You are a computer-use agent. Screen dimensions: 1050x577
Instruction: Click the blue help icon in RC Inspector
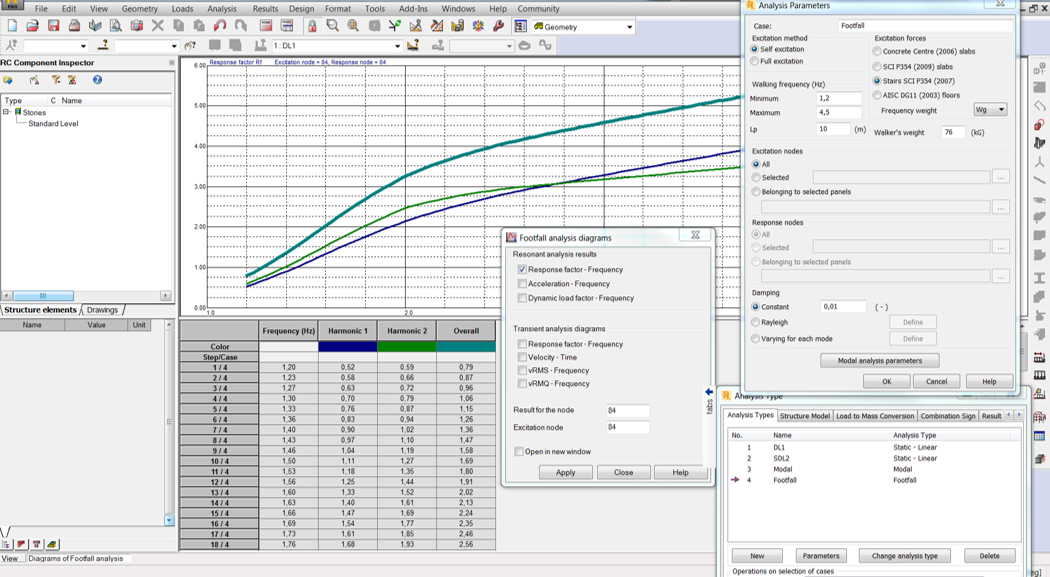[97, 80]
